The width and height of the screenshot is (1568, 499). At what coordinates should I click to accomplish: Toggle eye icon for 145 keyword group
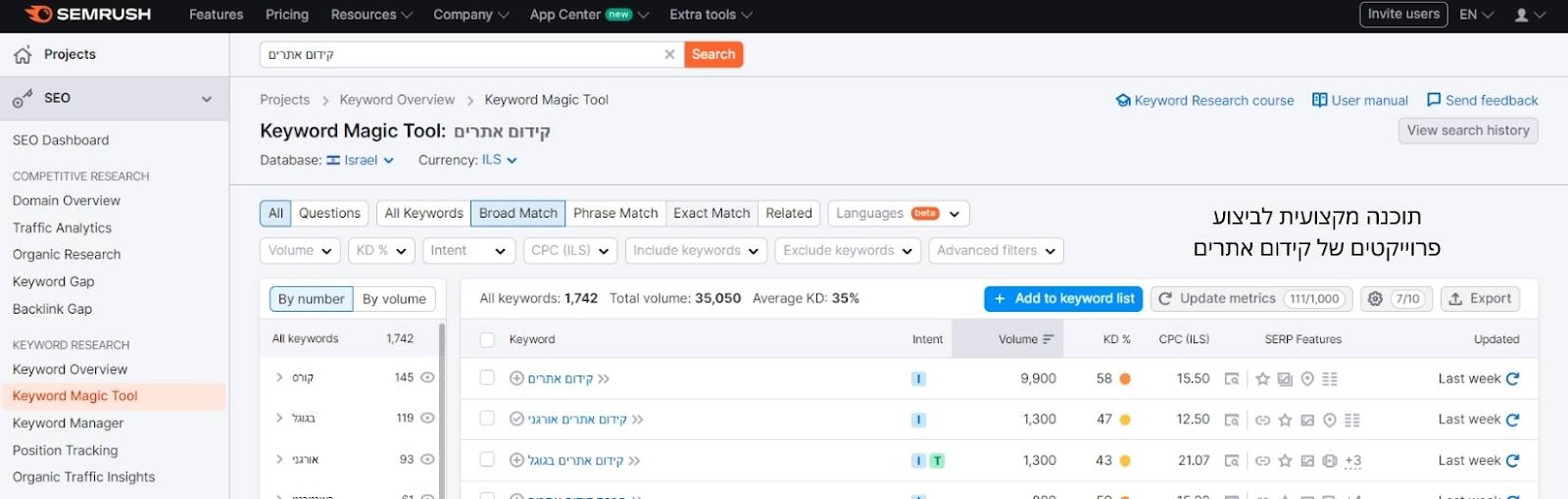(x=427, y=377)
